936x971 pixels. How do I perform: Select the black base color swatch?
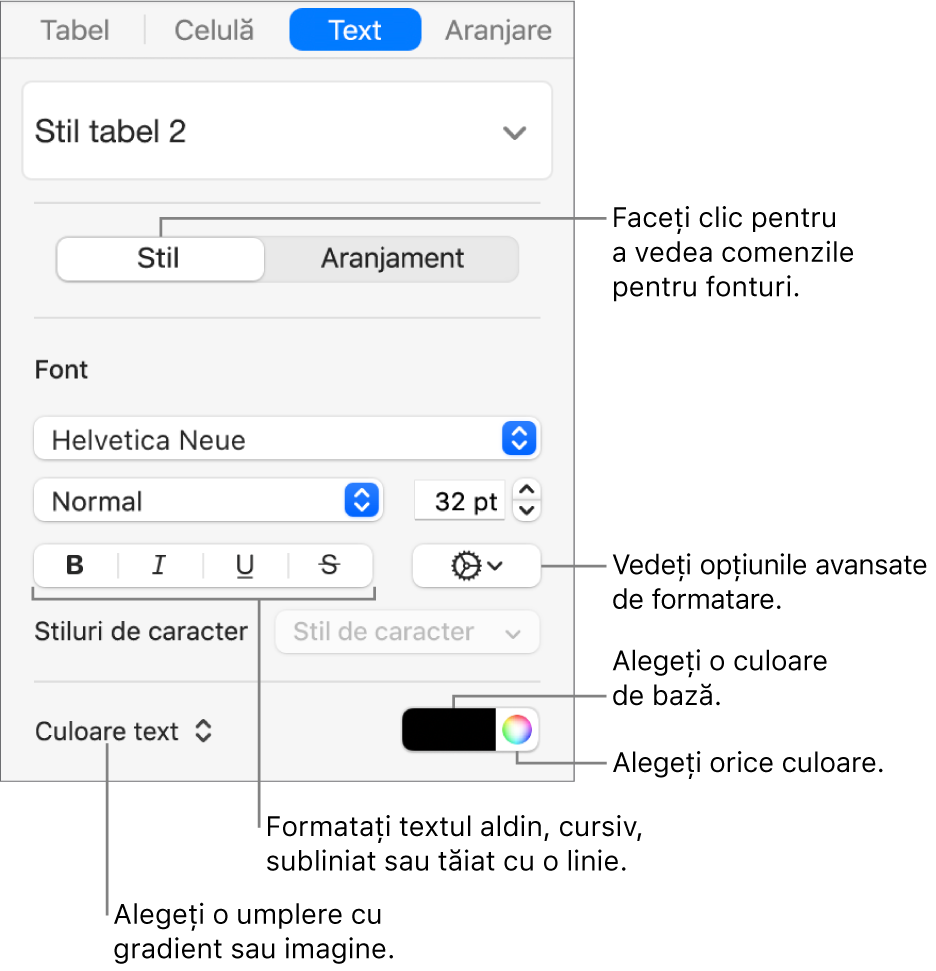449,729
